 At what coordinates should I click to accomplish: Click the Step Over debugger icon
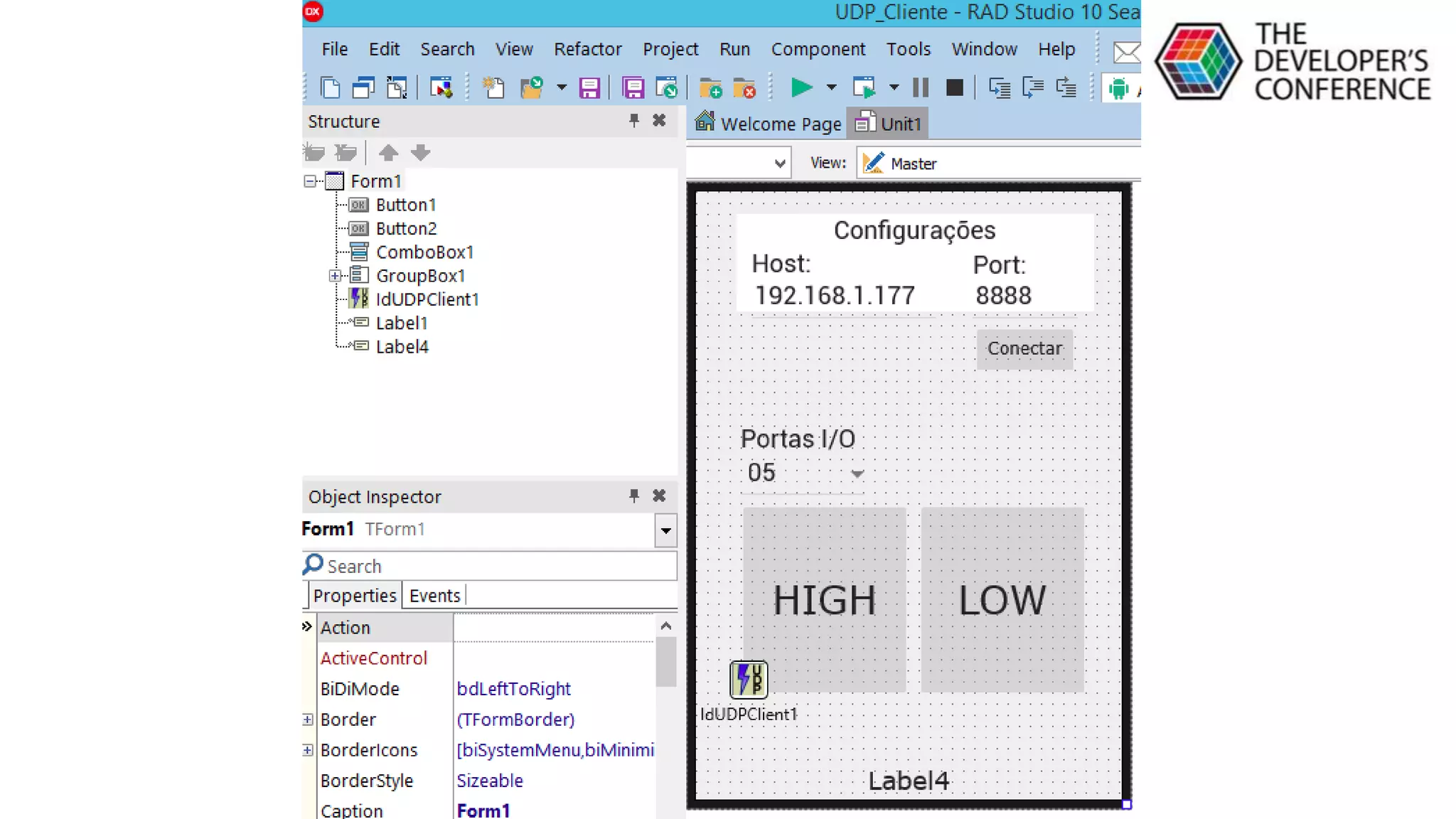click(x=1032, y=87)
